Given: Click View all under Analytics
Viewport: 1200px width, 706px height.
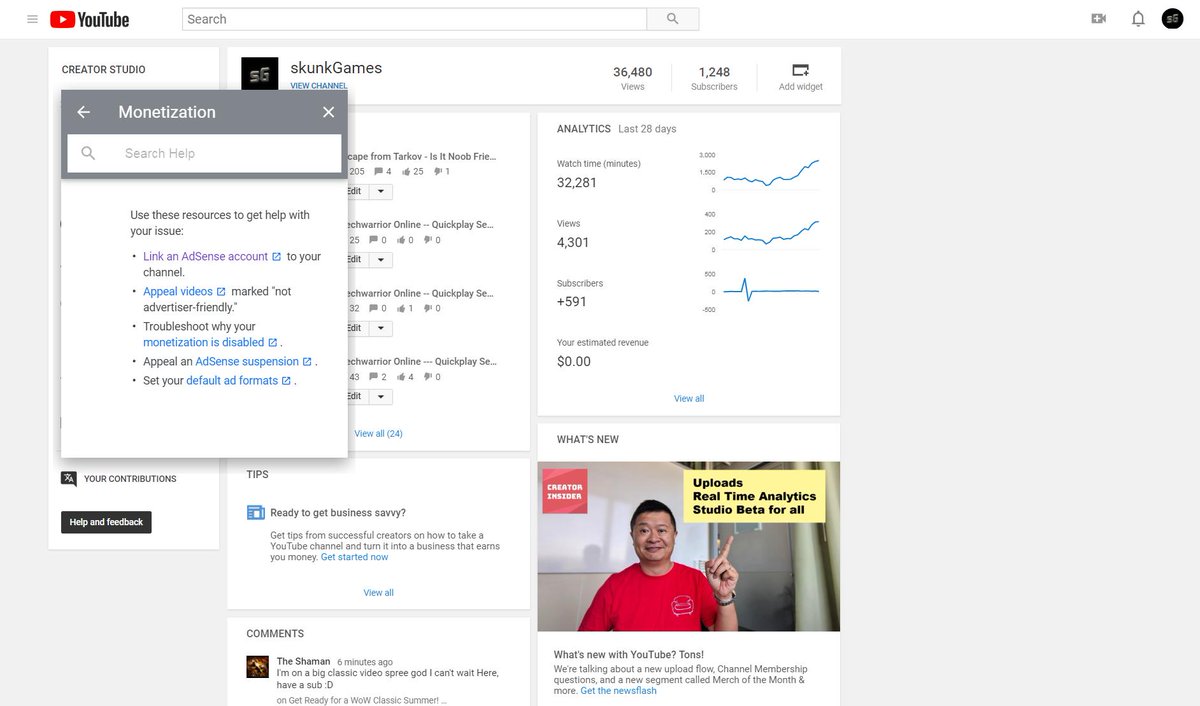Looking at the screenshot, I should pos(689,398).
